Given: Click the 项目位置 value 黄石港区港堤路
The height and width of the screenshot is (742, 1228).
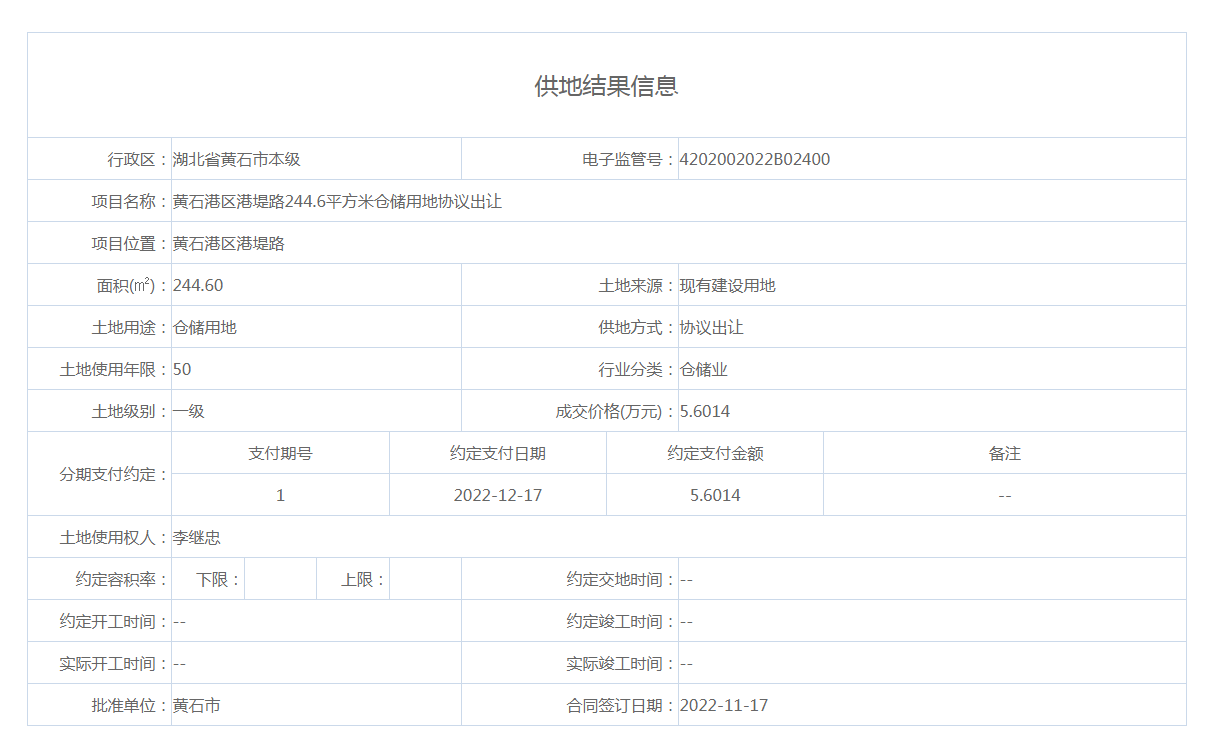Looking at the screenshot, I should pyautogui.click(x=228, y=243).
